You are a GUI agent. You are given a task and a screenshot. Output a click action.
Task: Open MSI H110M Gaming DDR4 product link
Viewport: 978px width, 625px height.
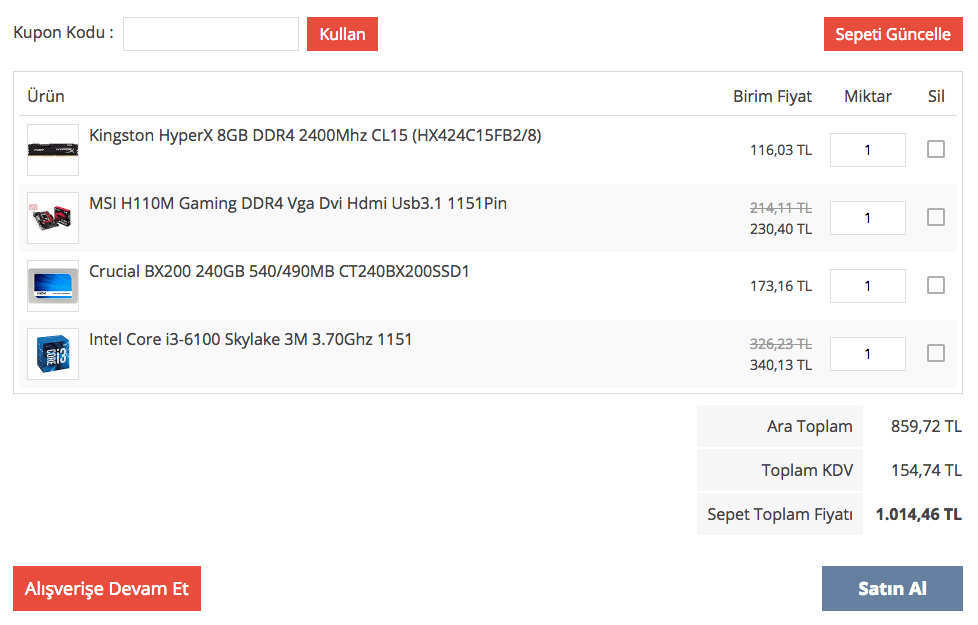[x=298, y=203]
